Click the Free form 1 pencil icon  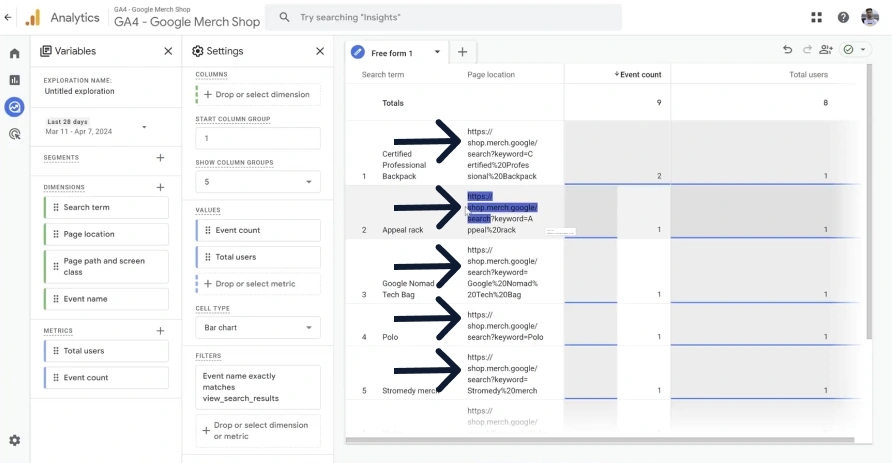(x=358, y=52)
